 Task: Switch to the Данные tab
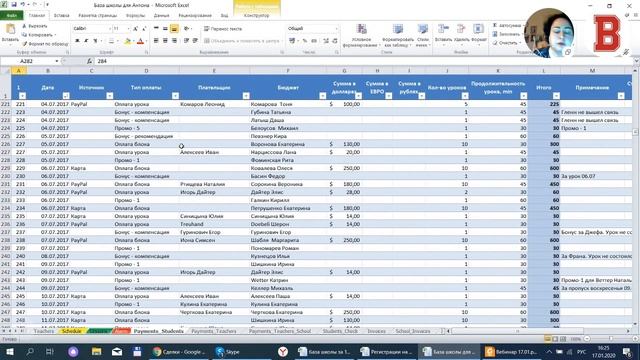tap(162, 16)
